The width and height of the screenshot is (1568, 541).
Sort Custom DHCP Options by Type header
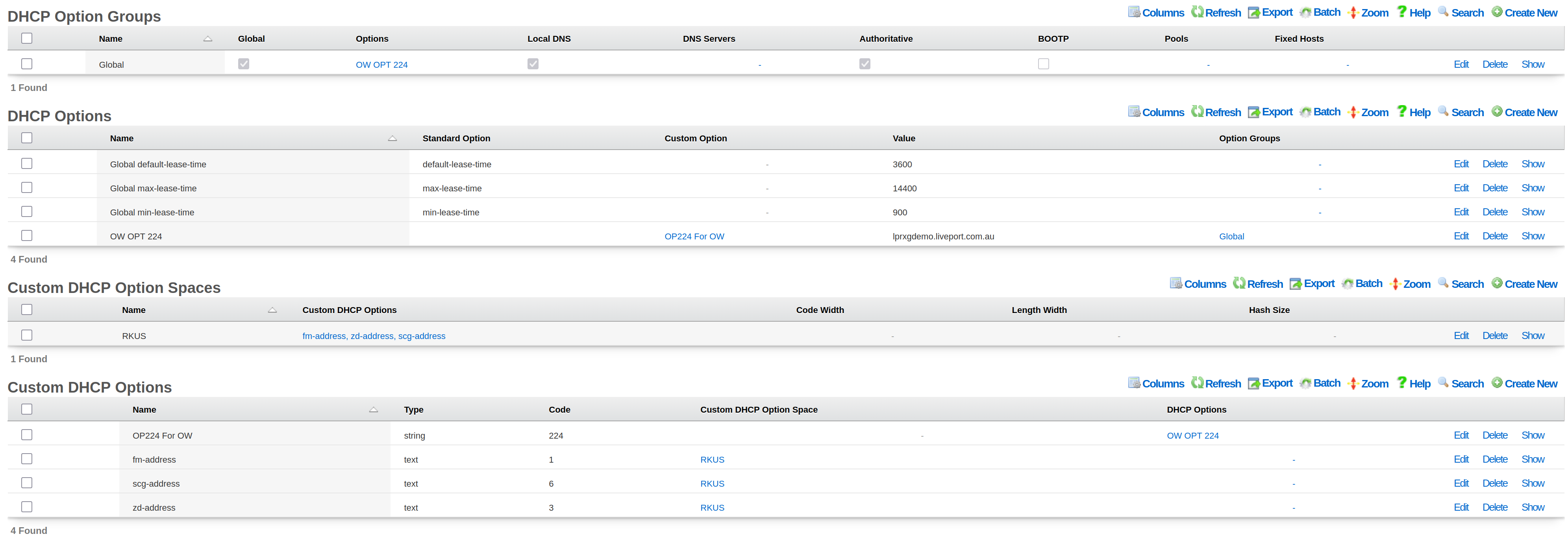414,409
